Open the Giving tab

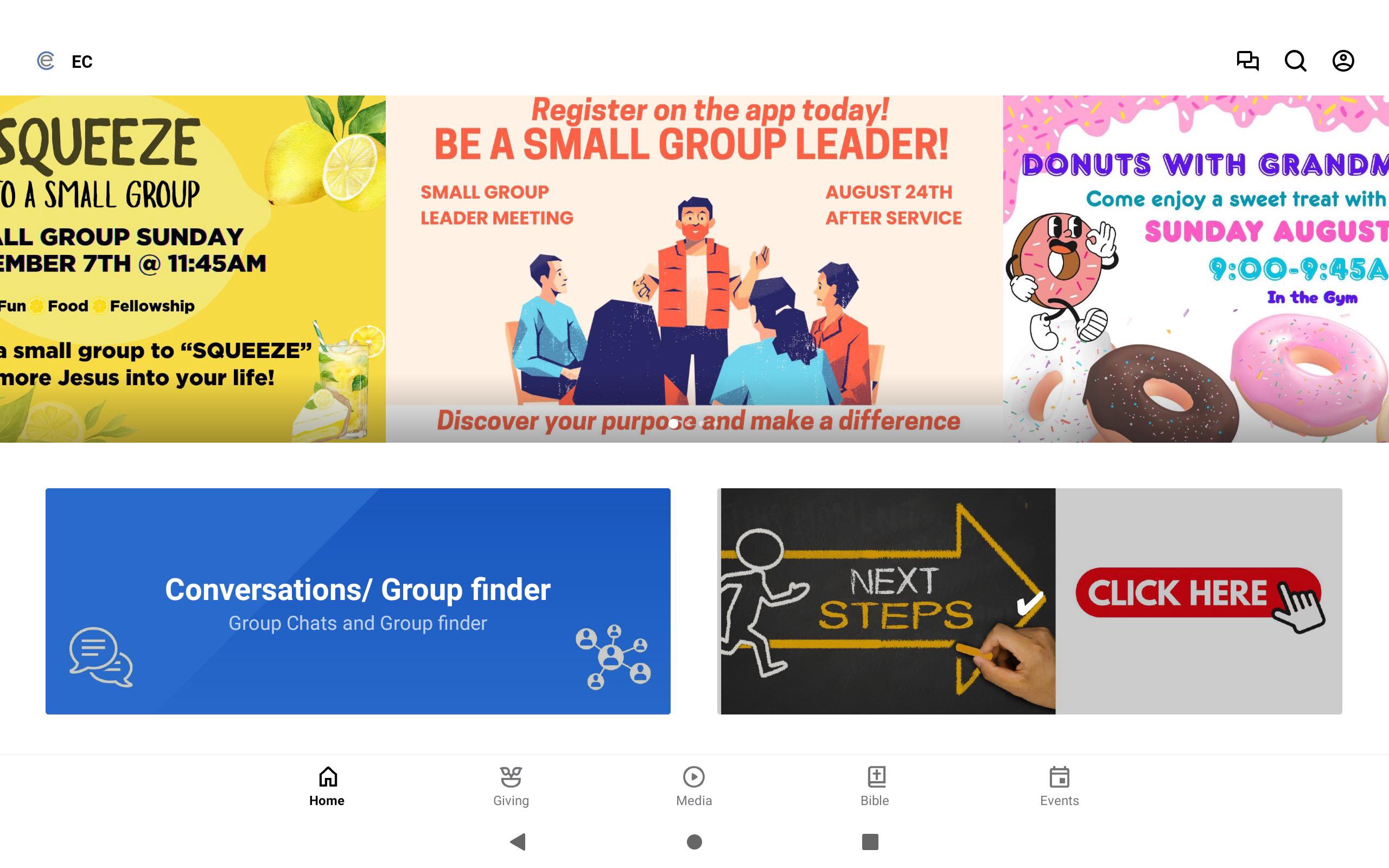[x=511, y=787]
